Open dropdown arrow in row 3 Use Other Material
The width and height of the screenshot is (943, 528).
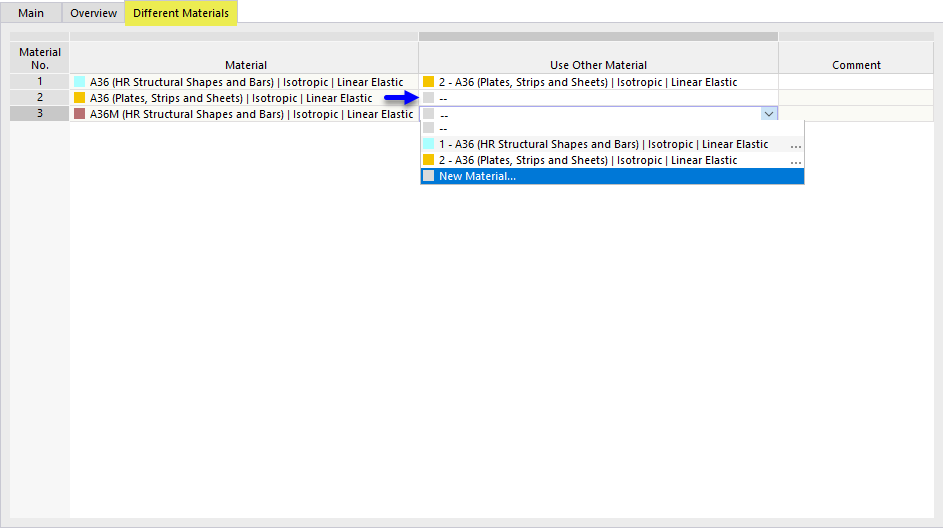tap(769, 114)
